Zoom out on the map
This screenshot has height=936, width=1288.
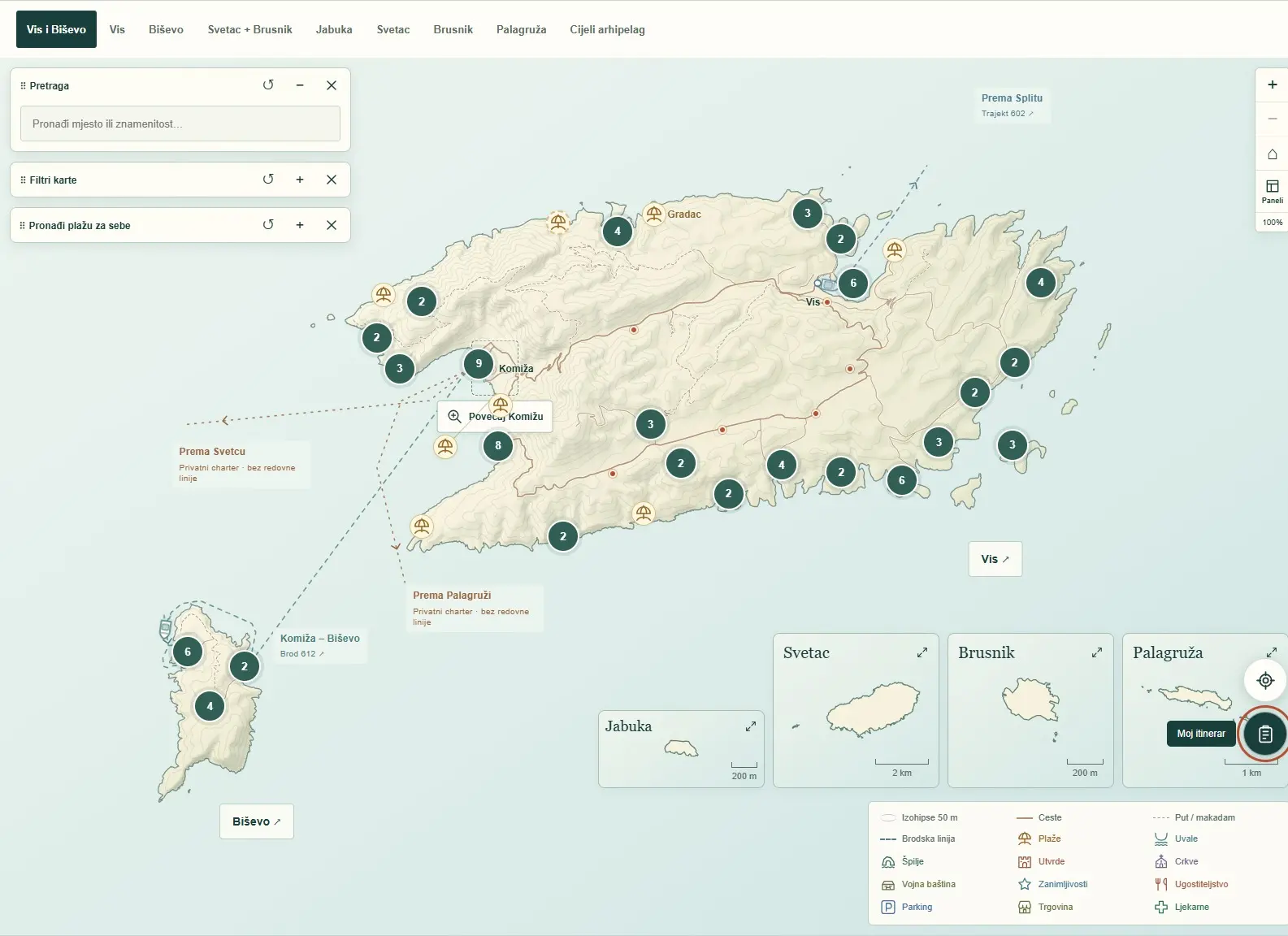click(x=1273, y=119)
